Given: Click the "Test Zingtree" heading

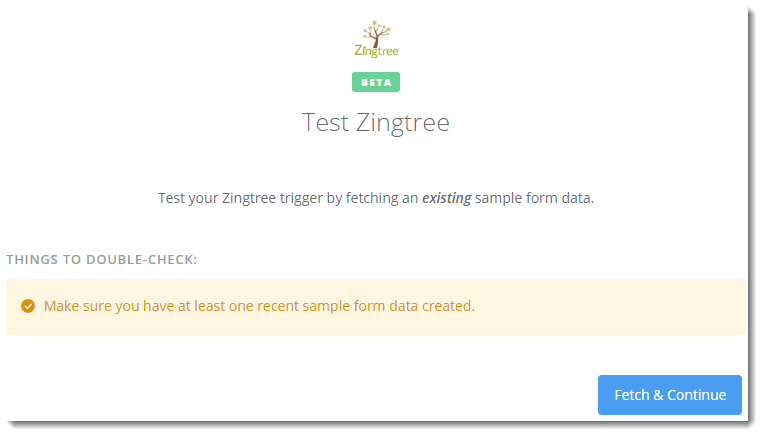Looking at the screenshot, I should point(376,122).
